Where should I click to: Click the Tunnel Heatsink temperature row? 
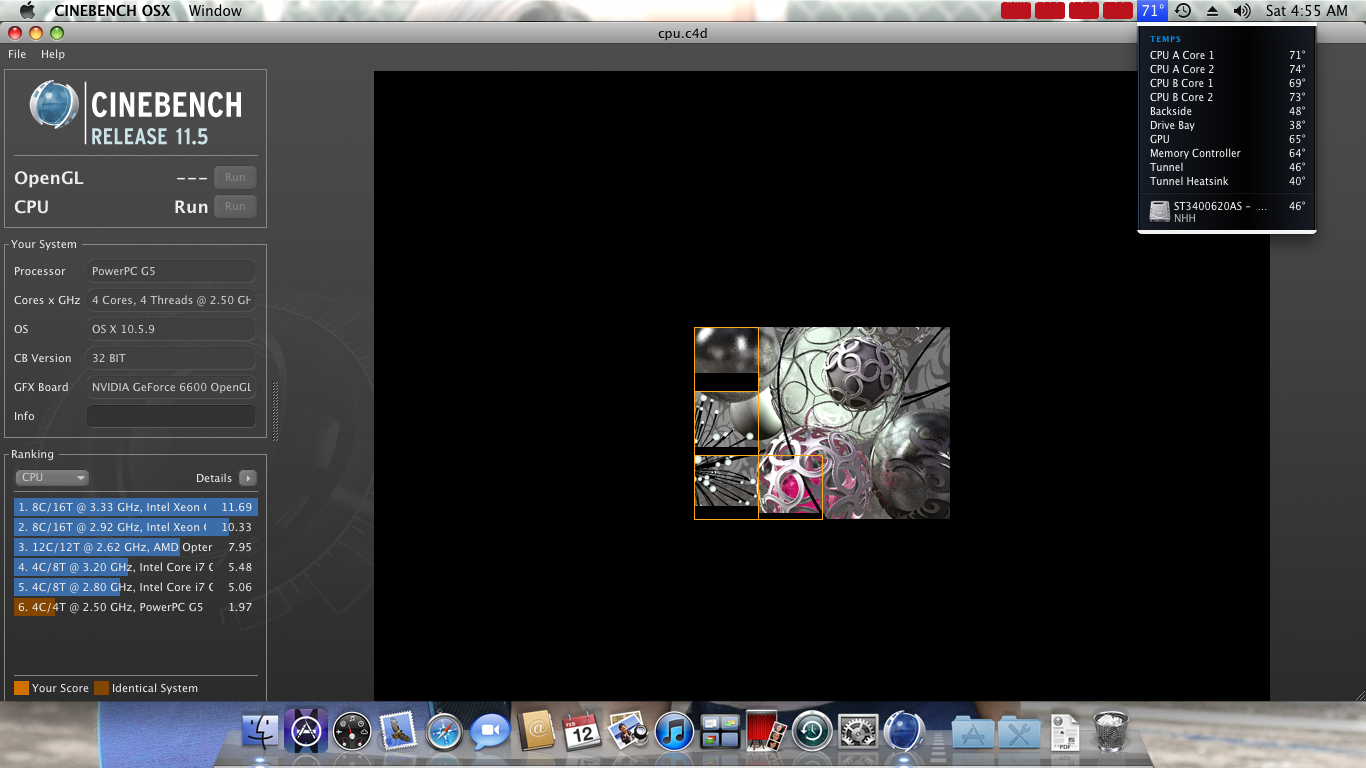coord(1227,181)
